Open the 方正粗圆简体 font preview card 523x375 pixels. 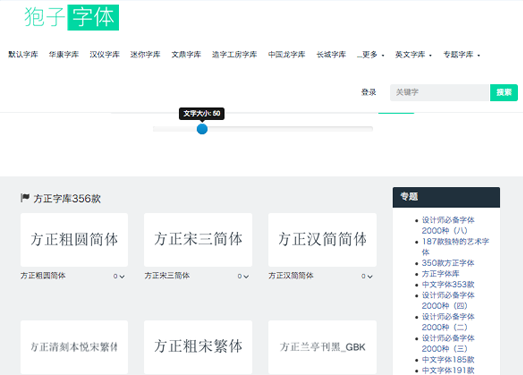pyautogui.click(x=74, y=240)
